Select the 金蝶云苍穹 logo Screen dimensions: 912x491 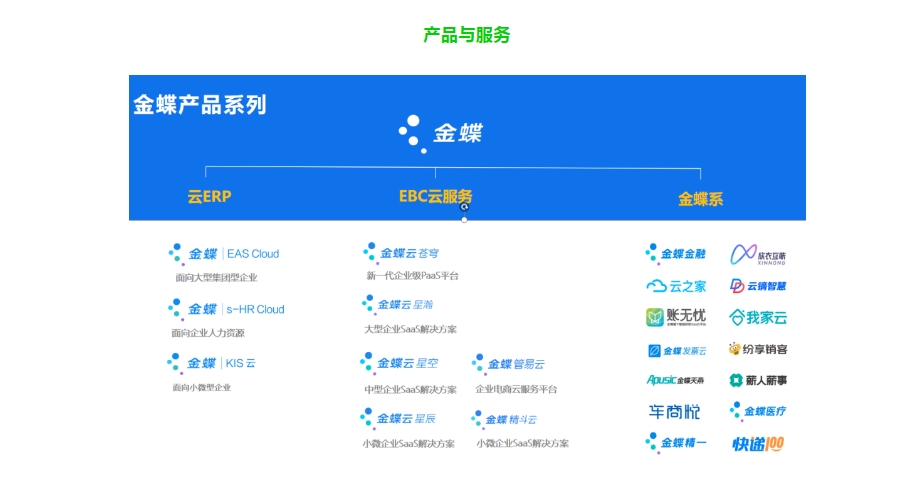point(401,254)
